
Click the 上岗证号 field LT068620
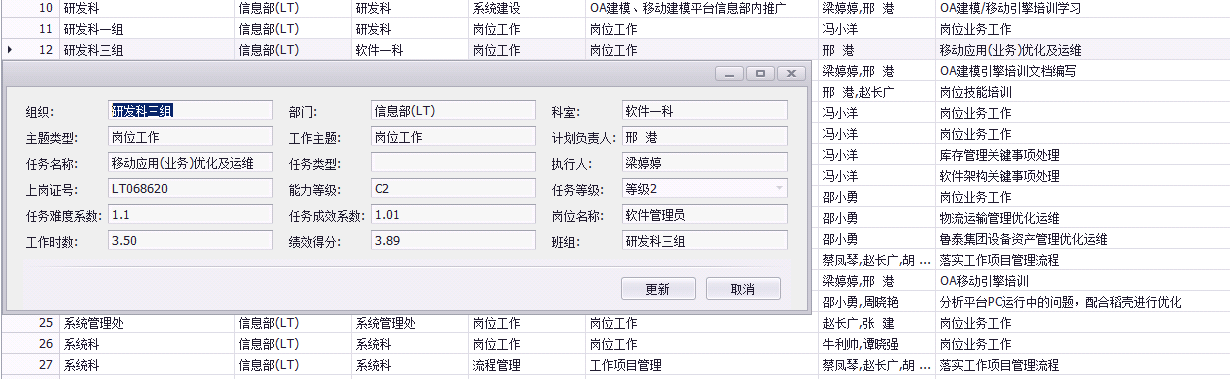click(190, 188)
